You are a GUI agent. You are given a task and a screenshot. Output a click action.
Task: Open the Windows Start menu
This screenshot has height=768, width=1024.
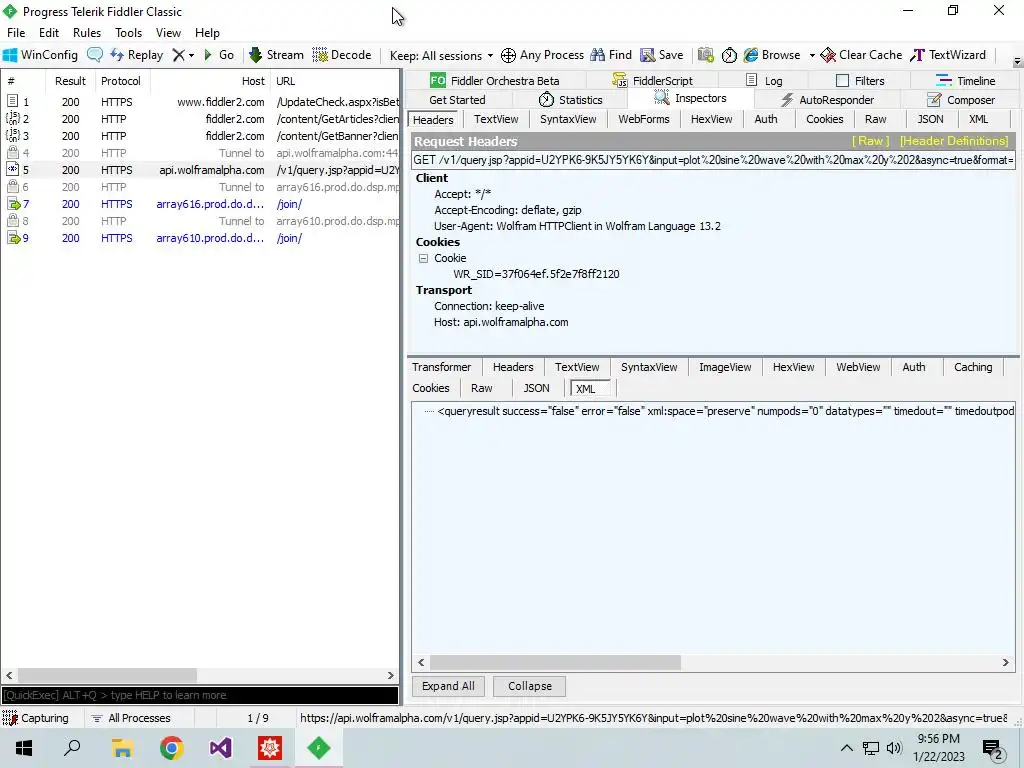24,748
